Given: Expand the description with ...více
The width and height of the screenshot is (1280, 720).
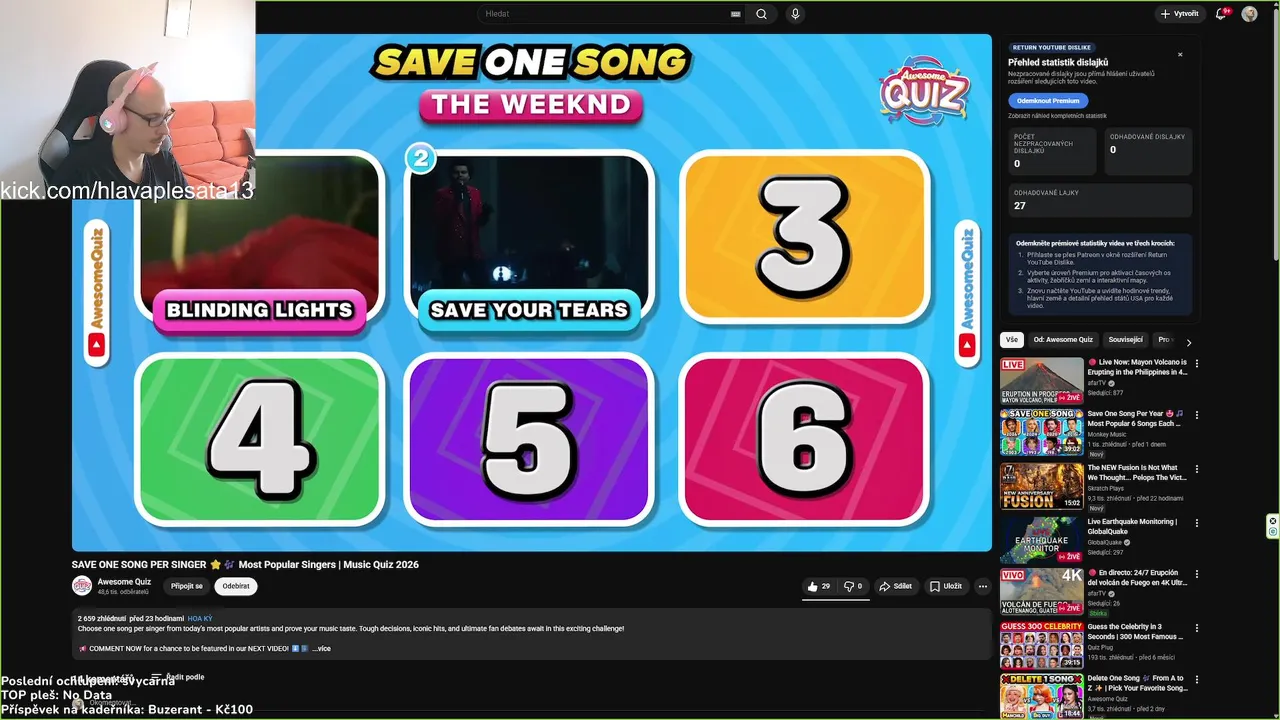Looking at the screenshot, I should tap(321, 648).
